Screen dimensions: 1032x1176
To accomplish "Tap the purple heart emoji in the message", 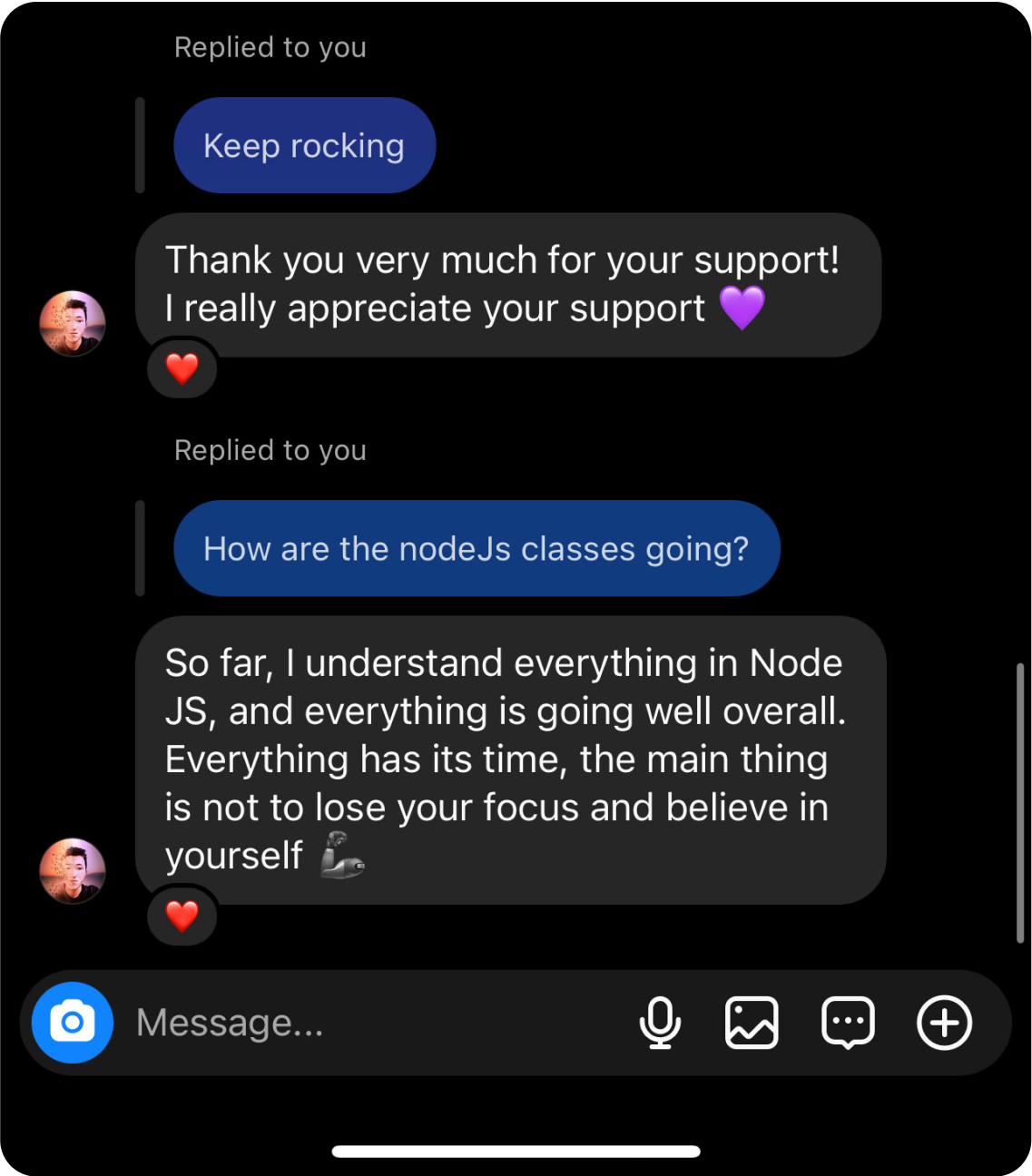I will tap(742, 308).
